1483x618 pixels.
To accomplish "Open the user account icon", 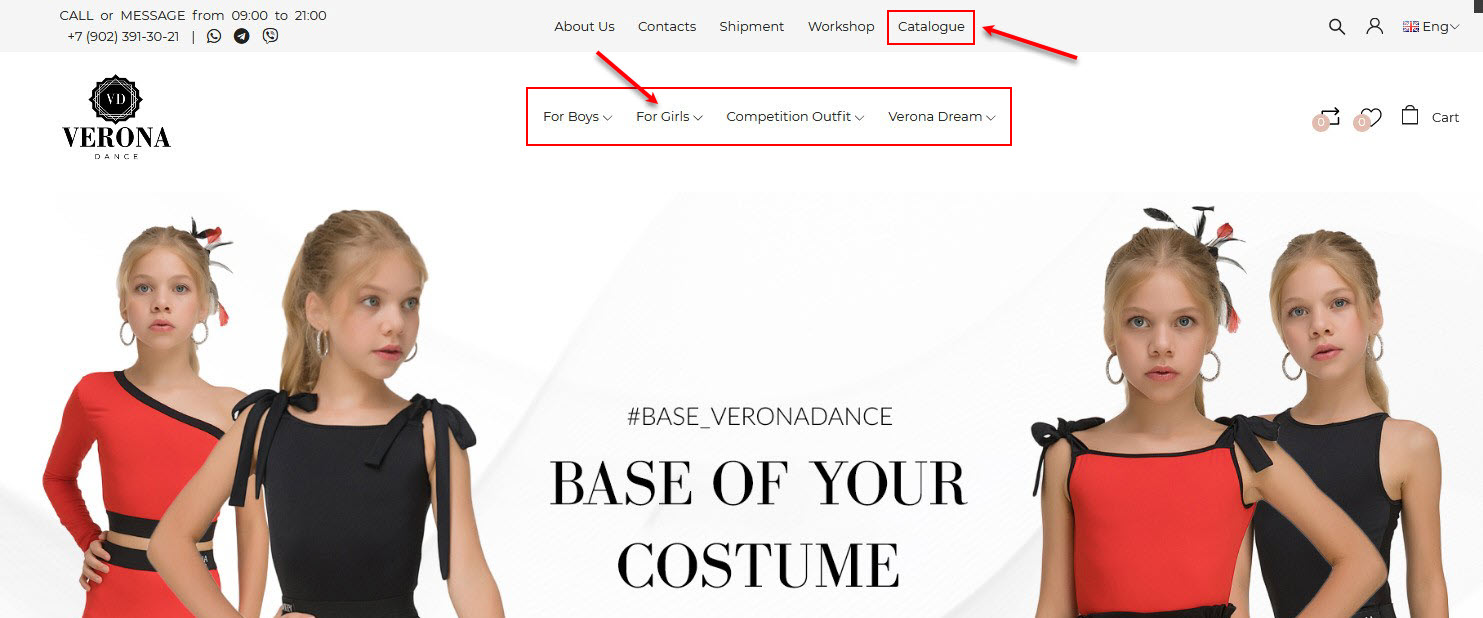I will pyautogui.click(x=1375, y=27).
